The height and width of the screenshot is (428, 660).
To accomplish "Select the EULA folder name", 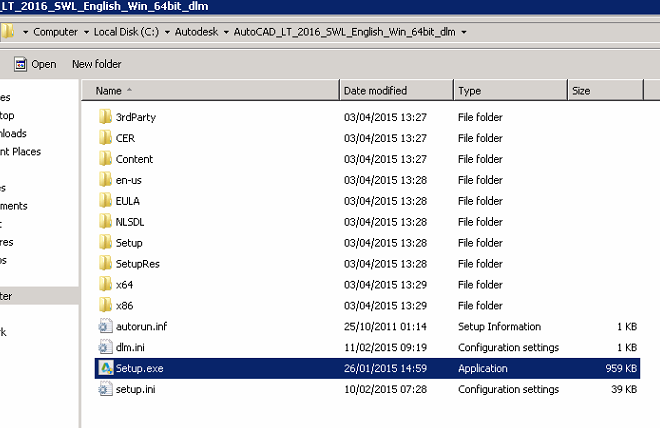I will (128, 201).
